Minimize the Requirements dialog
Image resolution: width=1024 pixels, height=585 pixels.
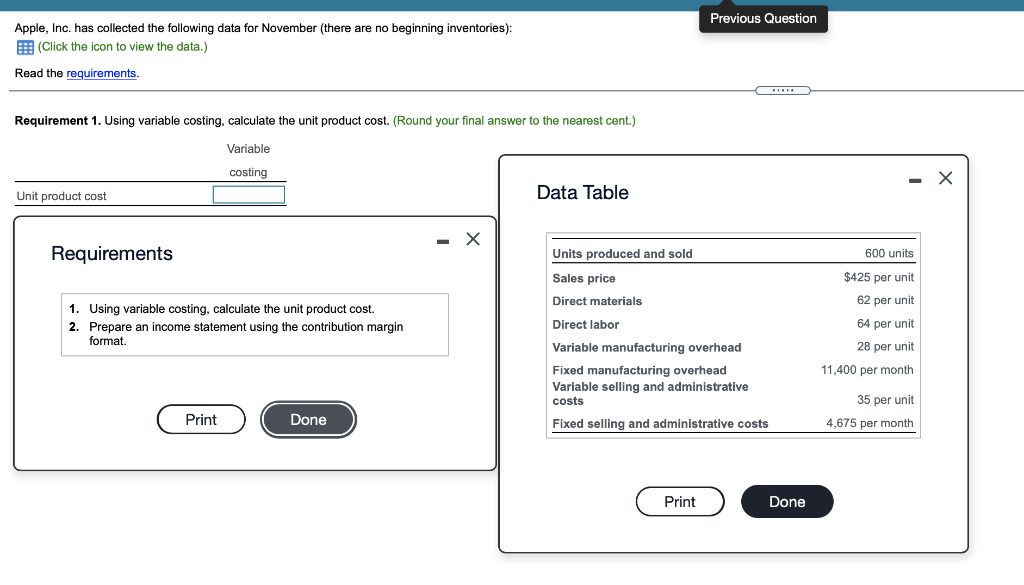point(443,242)
